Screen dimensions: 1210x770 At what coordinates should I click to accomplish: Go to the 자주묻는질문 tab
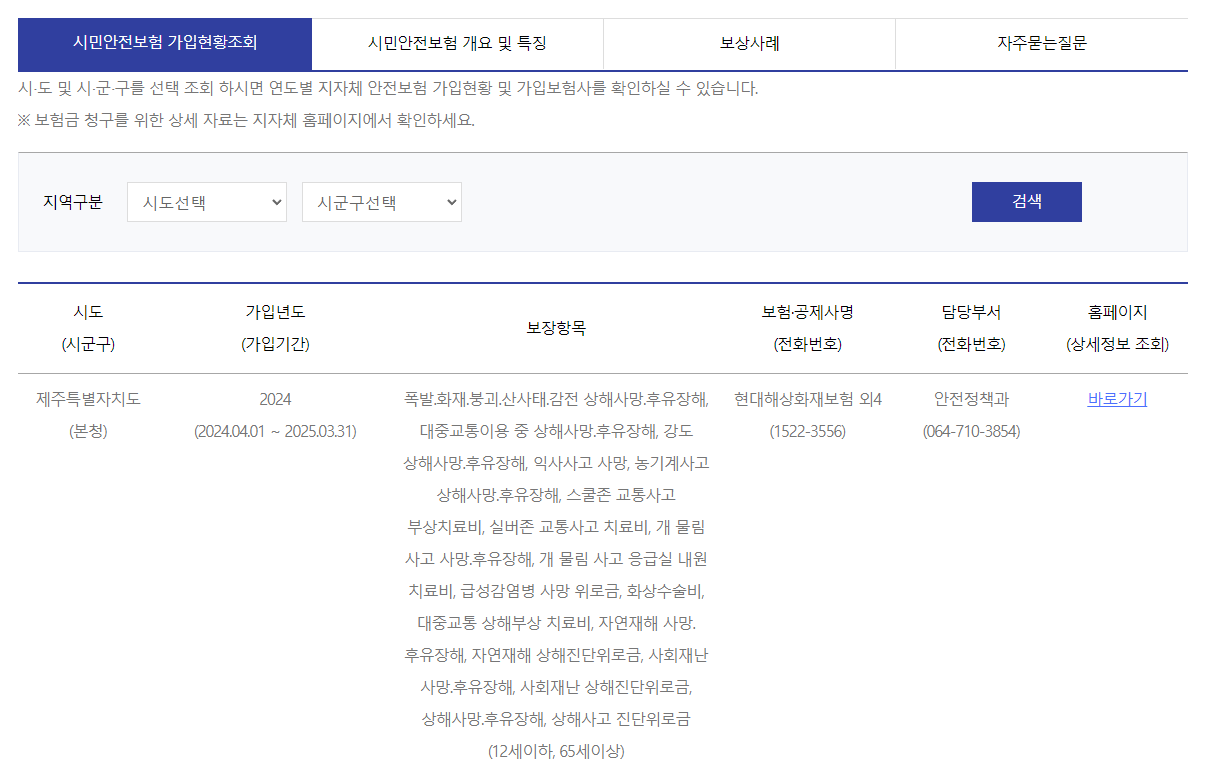(x=1041, y=44)
